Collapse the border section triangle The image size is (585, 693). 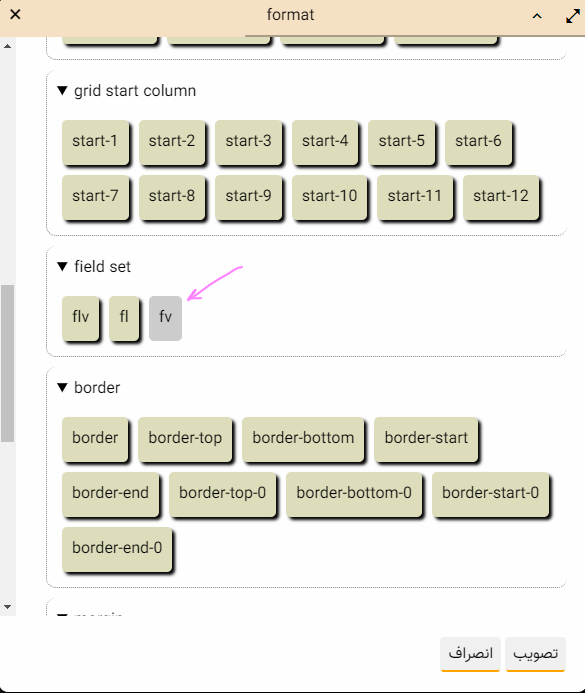tap(62, 388)
